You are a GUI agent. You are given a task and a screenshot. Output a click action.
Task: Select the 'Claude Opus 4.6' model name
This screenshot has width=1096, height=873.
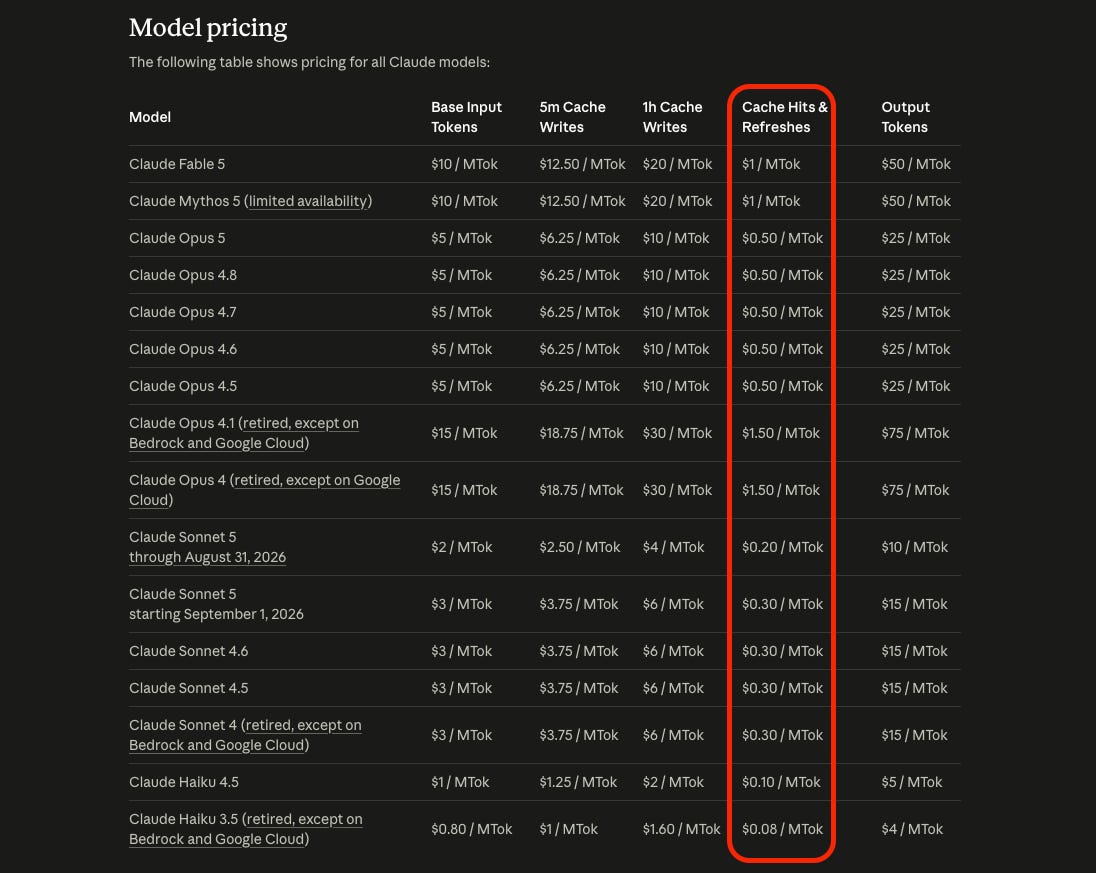tap(183, 349)
